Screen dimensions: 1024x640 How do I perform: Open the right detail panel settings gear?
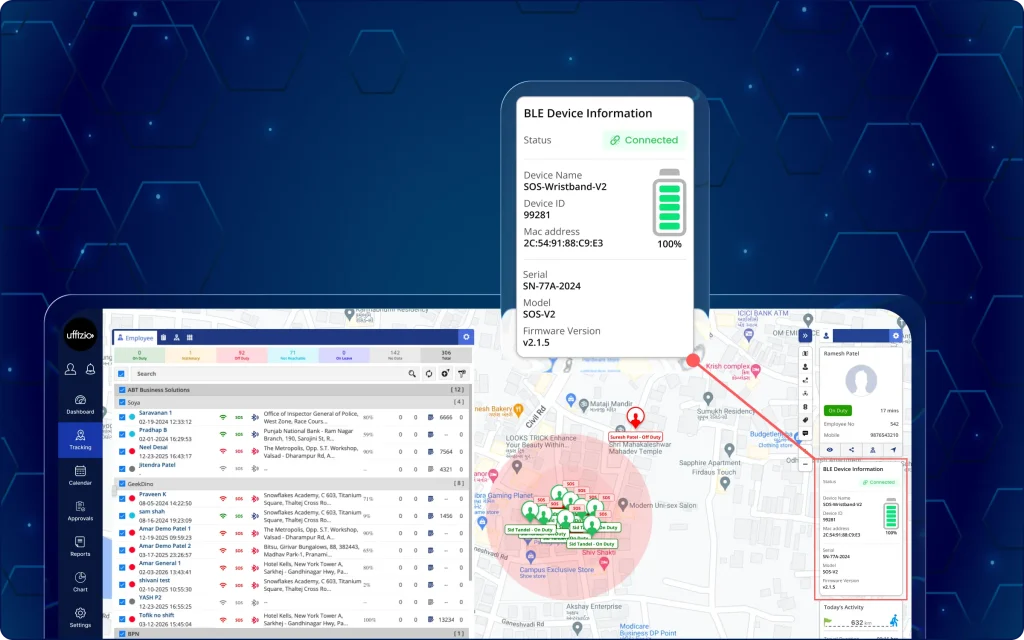click(896, 336)
